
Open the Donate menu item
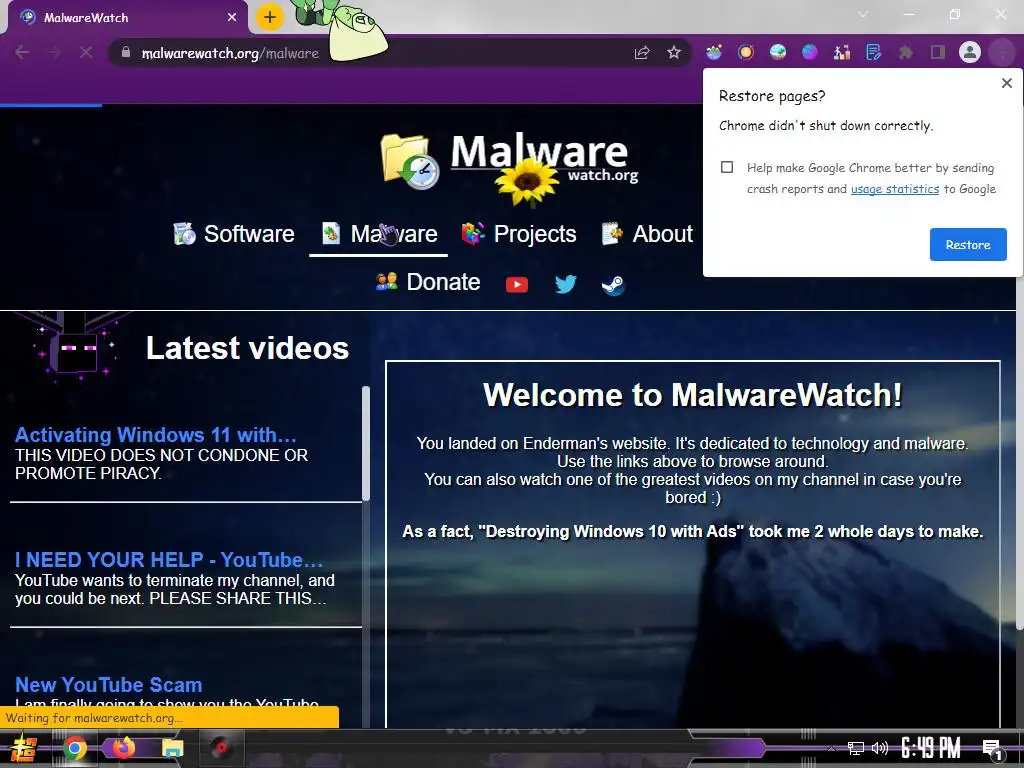[x=428, y=282]
